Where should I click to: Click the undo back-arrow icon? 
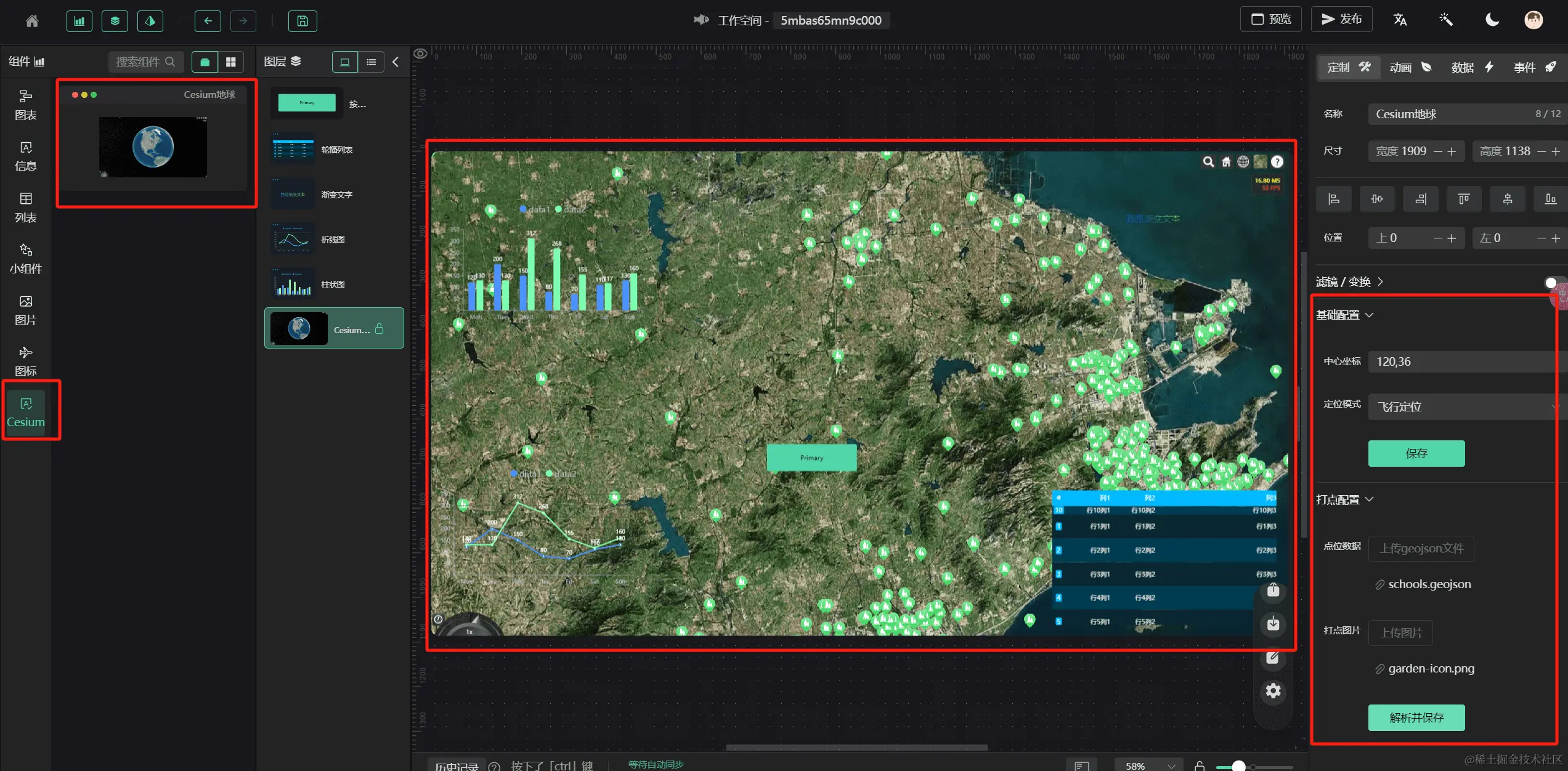pos(208,21)
